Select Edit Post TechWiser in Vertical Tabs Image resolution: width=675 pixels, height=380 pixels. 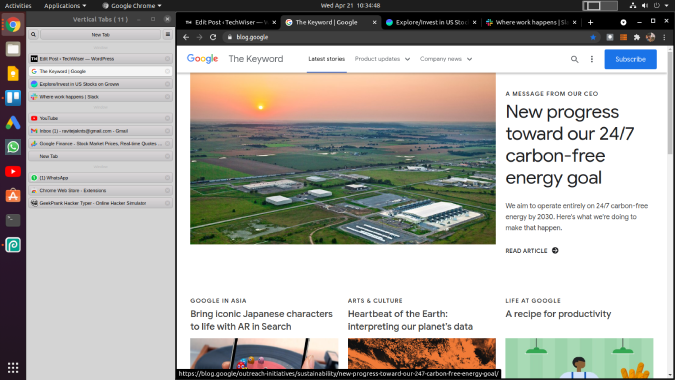pos(100,59)
